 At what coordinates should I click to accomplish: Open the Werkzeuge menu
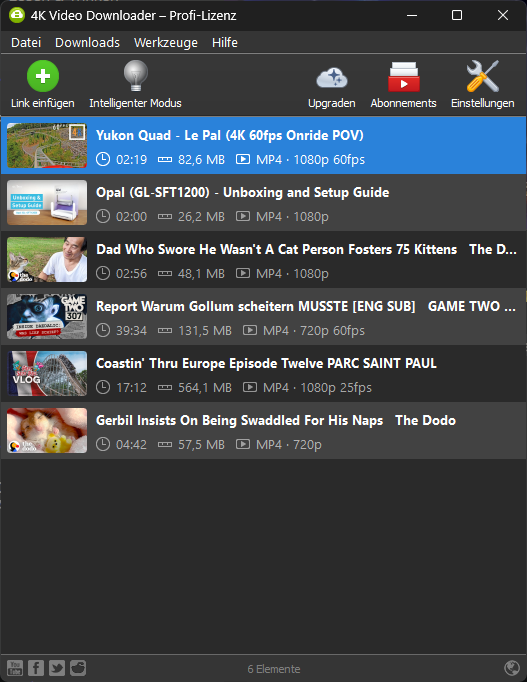[x=166, y=43]
